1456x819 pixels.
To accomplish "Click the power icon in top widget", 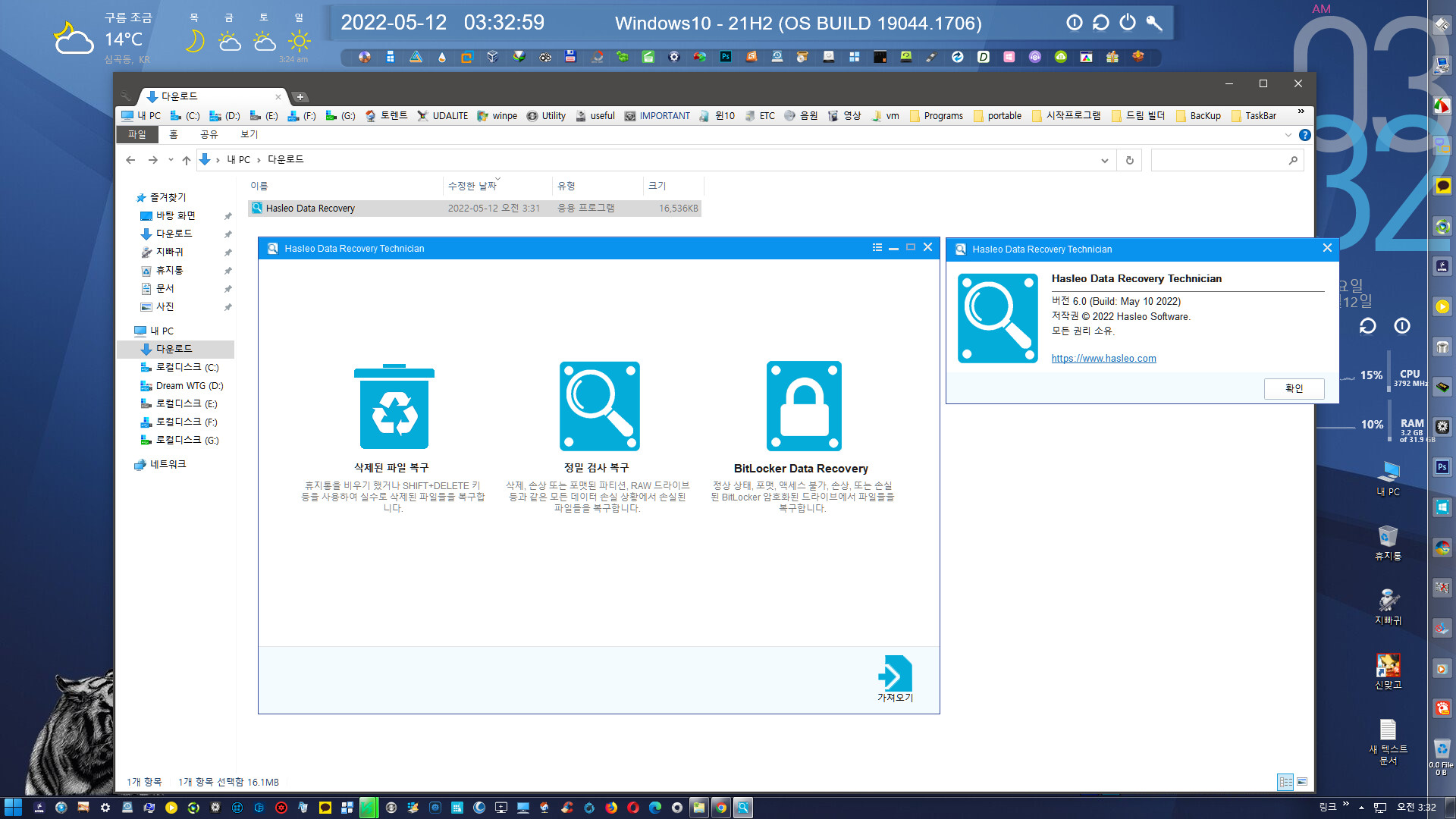I will click(1128, 23).
